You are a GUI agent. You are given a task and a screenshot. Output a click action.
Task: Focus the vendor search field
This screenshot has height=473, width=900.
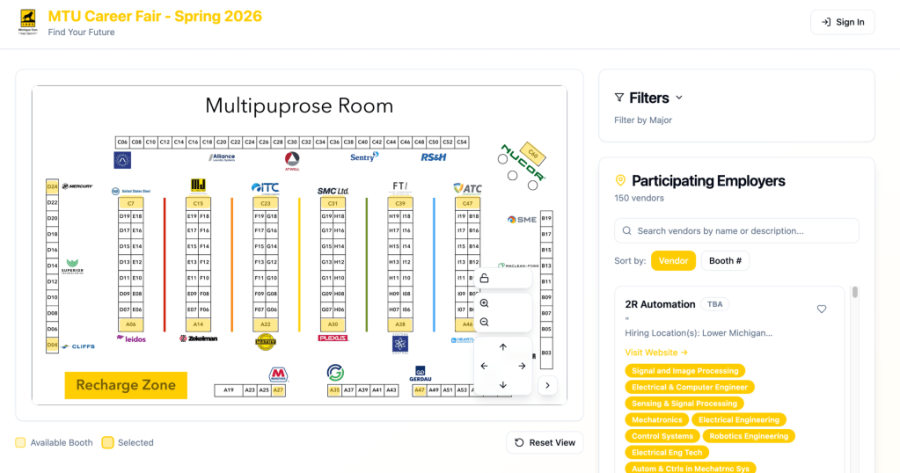(x=736, y=231)
